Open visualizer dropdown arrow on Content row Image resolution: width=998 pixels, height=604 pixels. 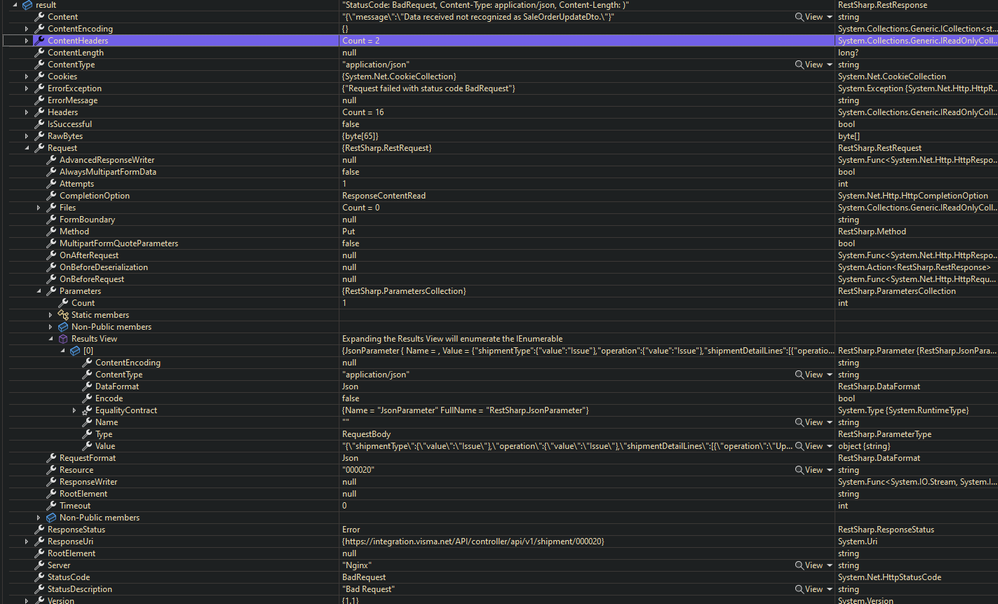pyautogui.click(x=829, y=17)
